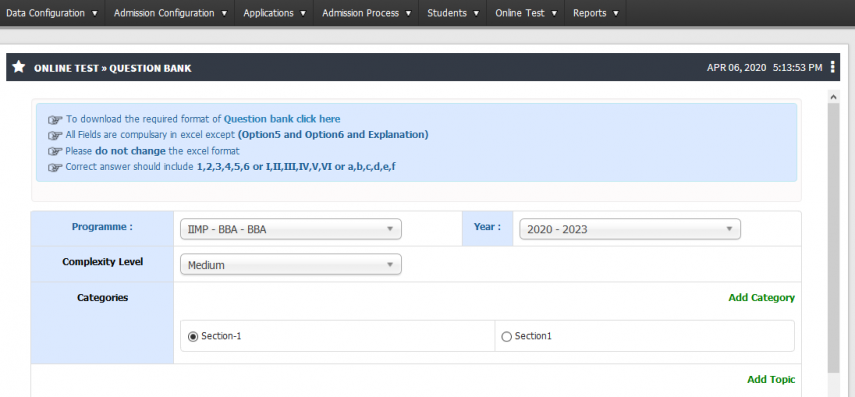This screenshot has height=397, width=855.
Task: Open the Year dropdown 2020 - 2023
Action: (630, 229)
